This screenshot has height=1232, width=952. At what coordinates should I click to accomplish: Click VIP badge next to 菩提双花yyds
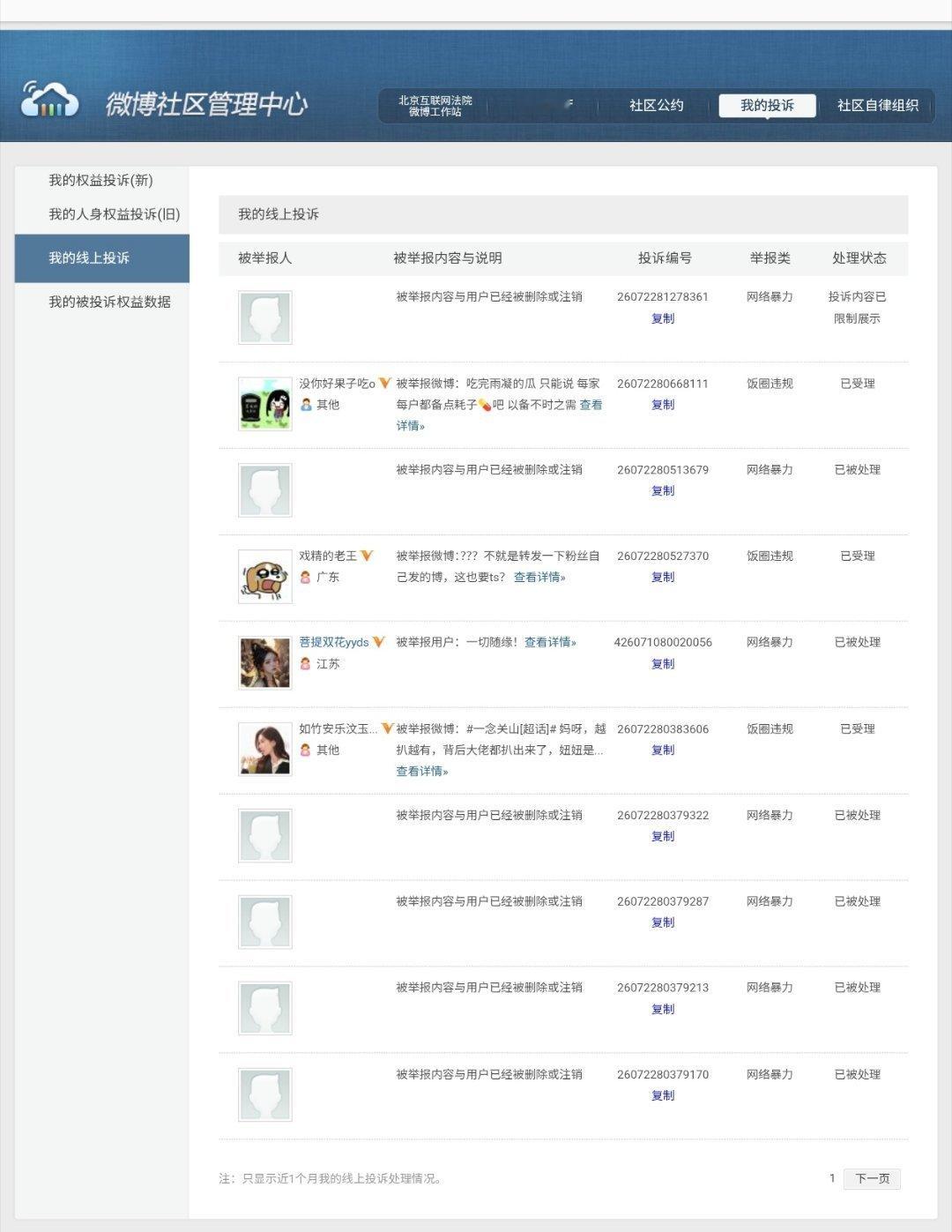point(379,642)
